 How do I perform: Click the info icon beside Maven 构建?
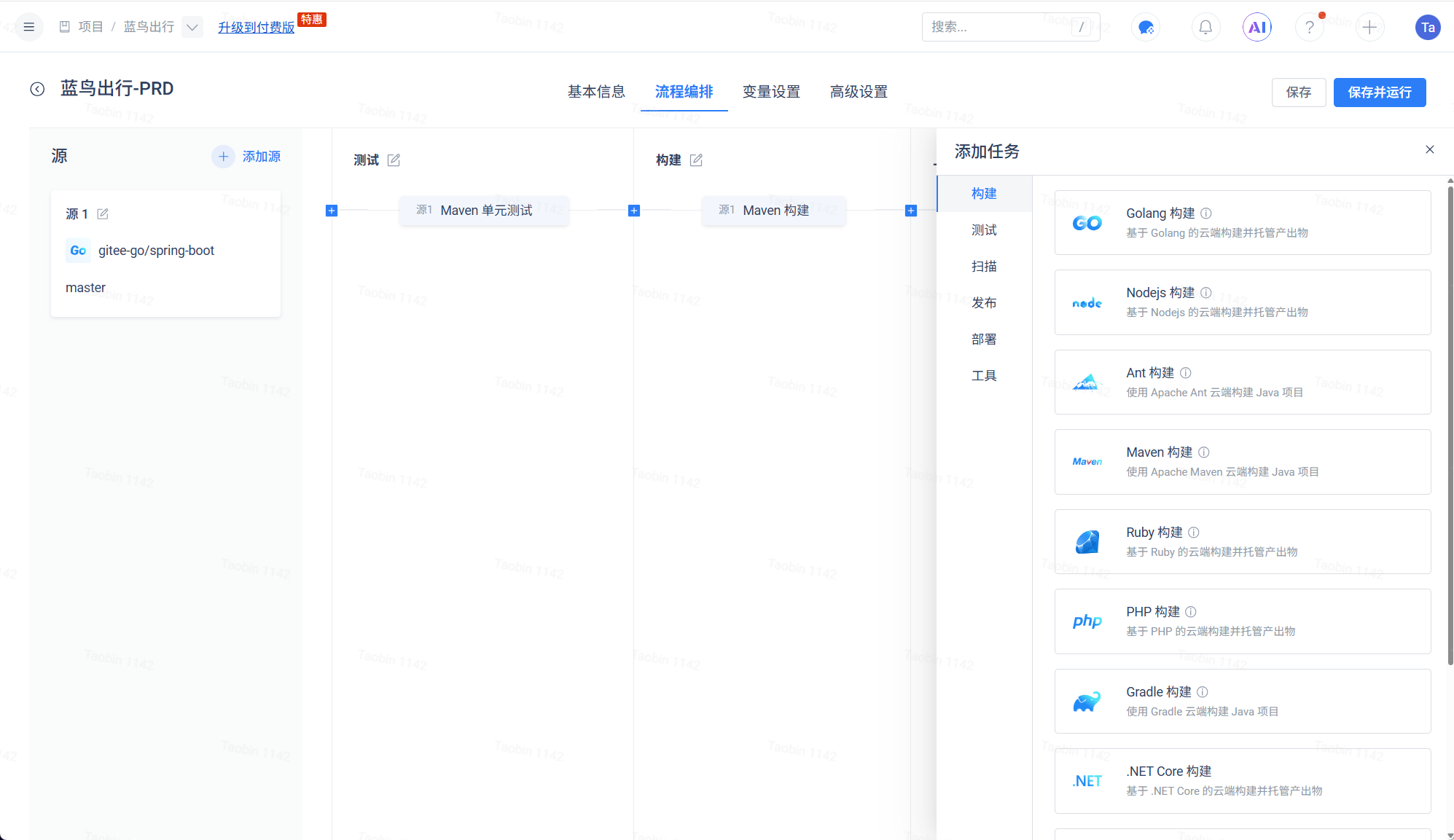click(1204, 452)
